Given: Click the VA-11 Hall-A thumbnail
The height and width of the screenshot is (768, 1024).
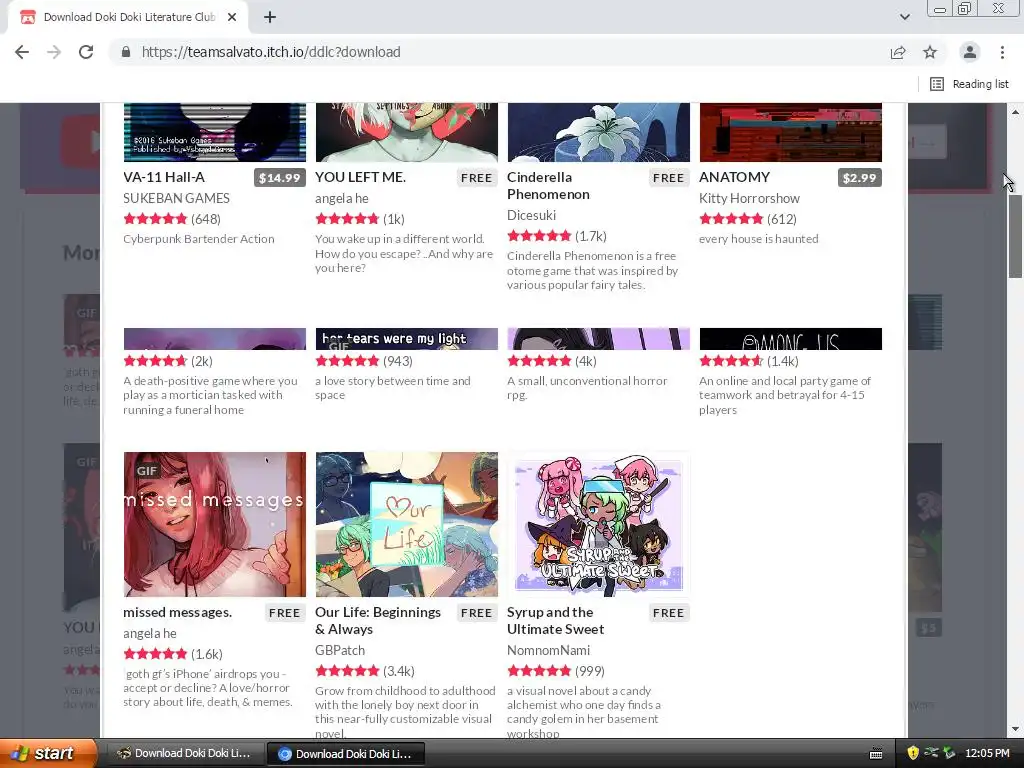Looking at the screenshot, I should (x=215, y=132).
